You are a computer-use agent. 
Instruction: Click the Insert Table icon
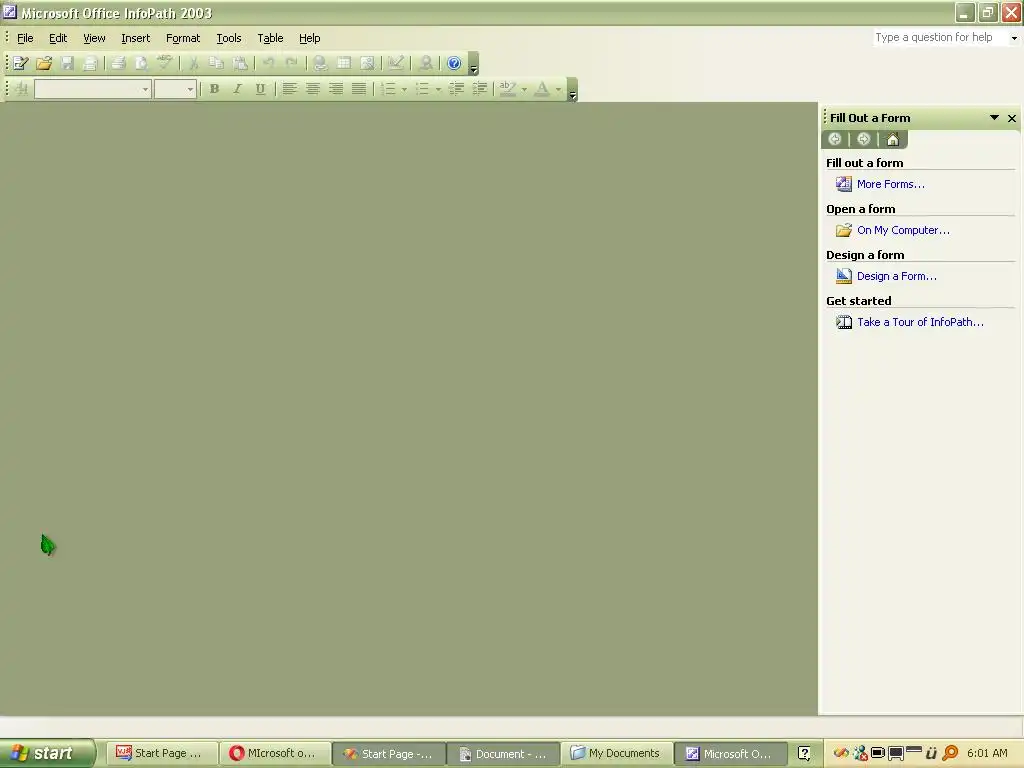click(344, 63)
